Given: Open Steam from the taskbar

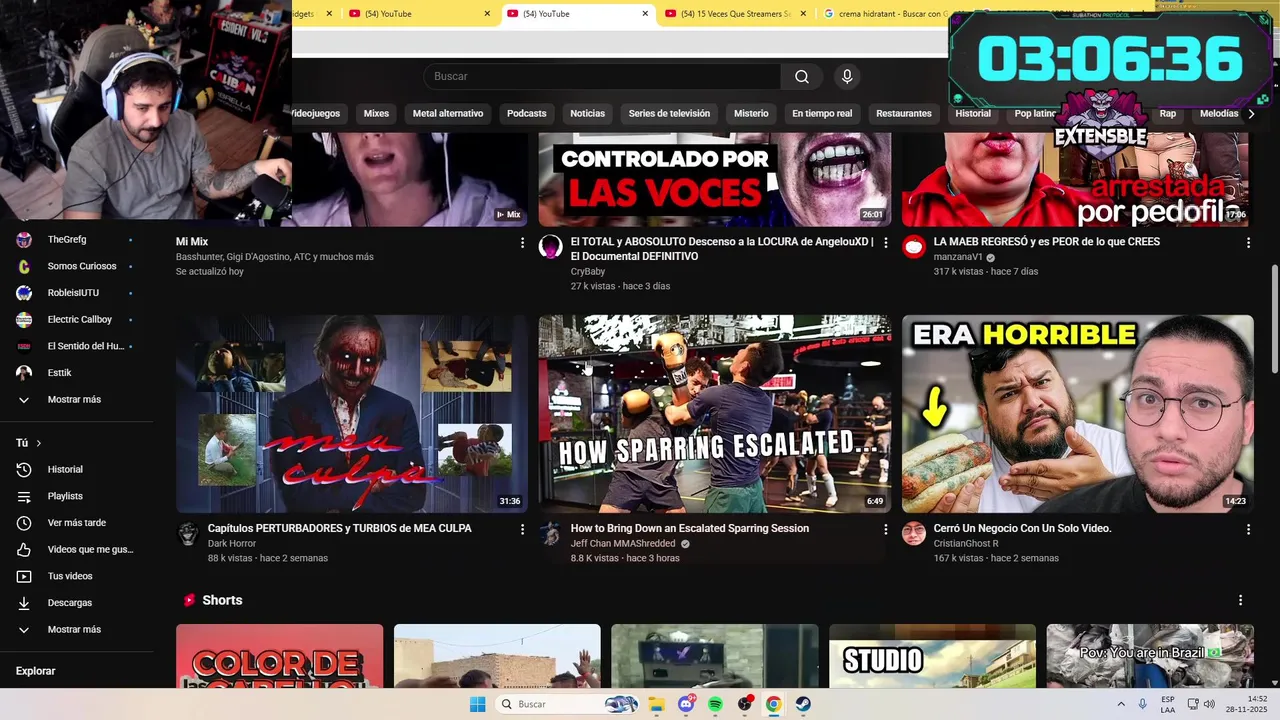Looking at the screenshot, I should [x=803, y=704].
